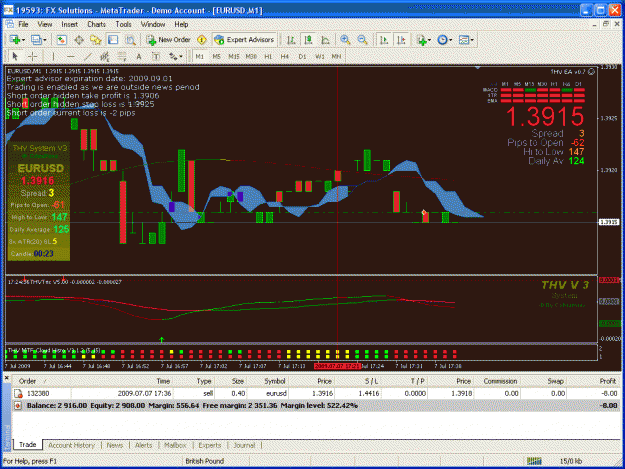Switch timeframe to M30
The width and height of the screenshot is (625, 469).
tap(251, 57)
